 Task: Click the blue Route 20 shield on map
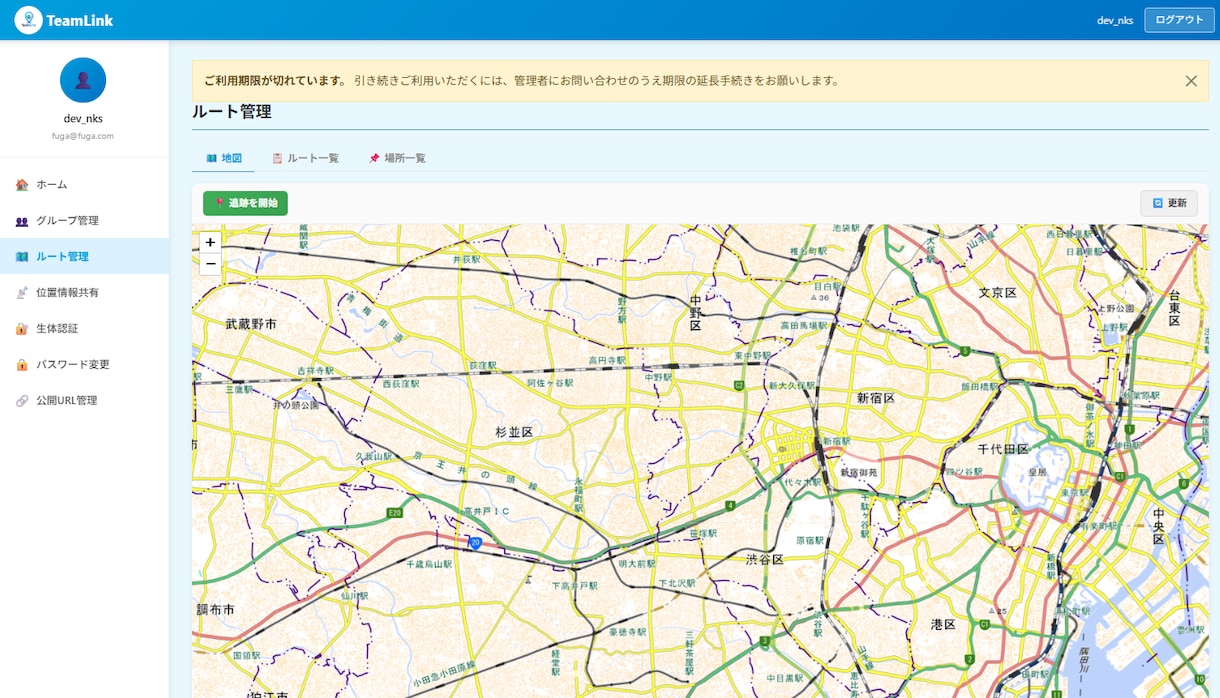476,543
